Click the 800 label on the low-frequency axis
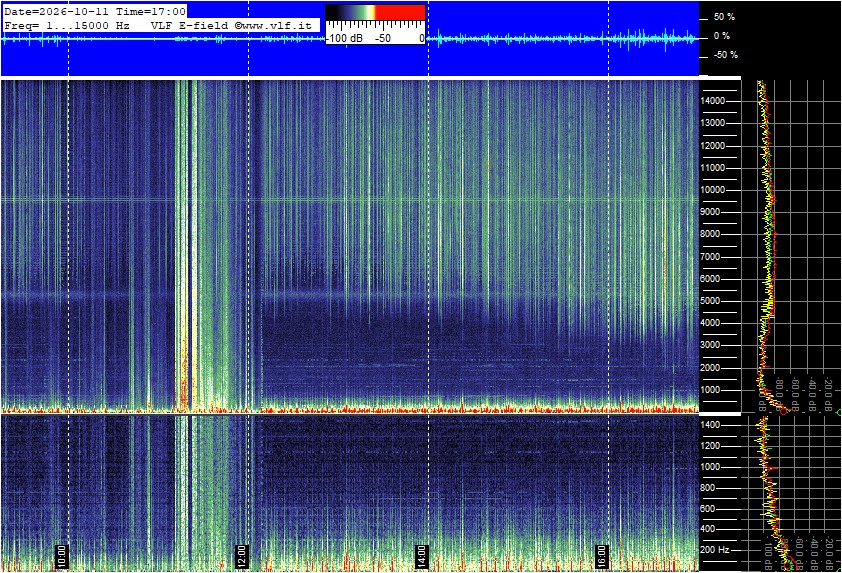Screen dimensions: 842x573 [x=708, y=488]
